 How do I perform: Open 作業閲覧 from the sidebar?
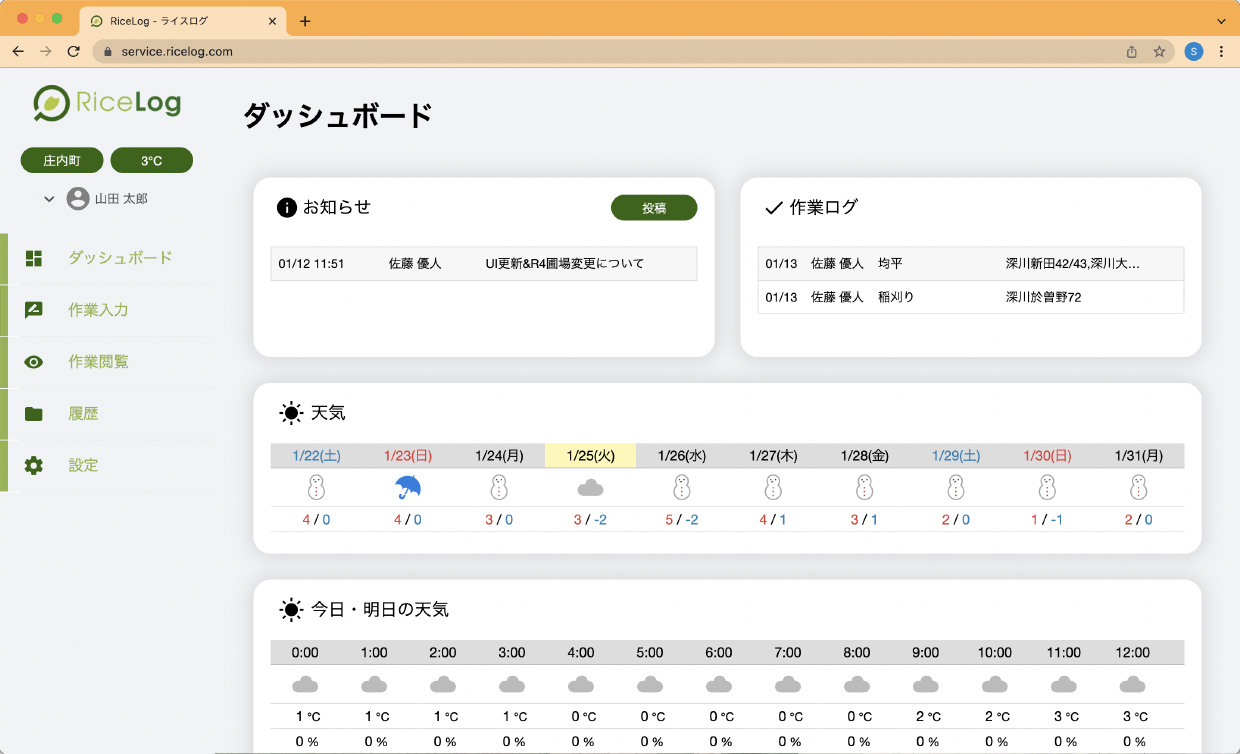pyautogui.click(x=109, y=362)
